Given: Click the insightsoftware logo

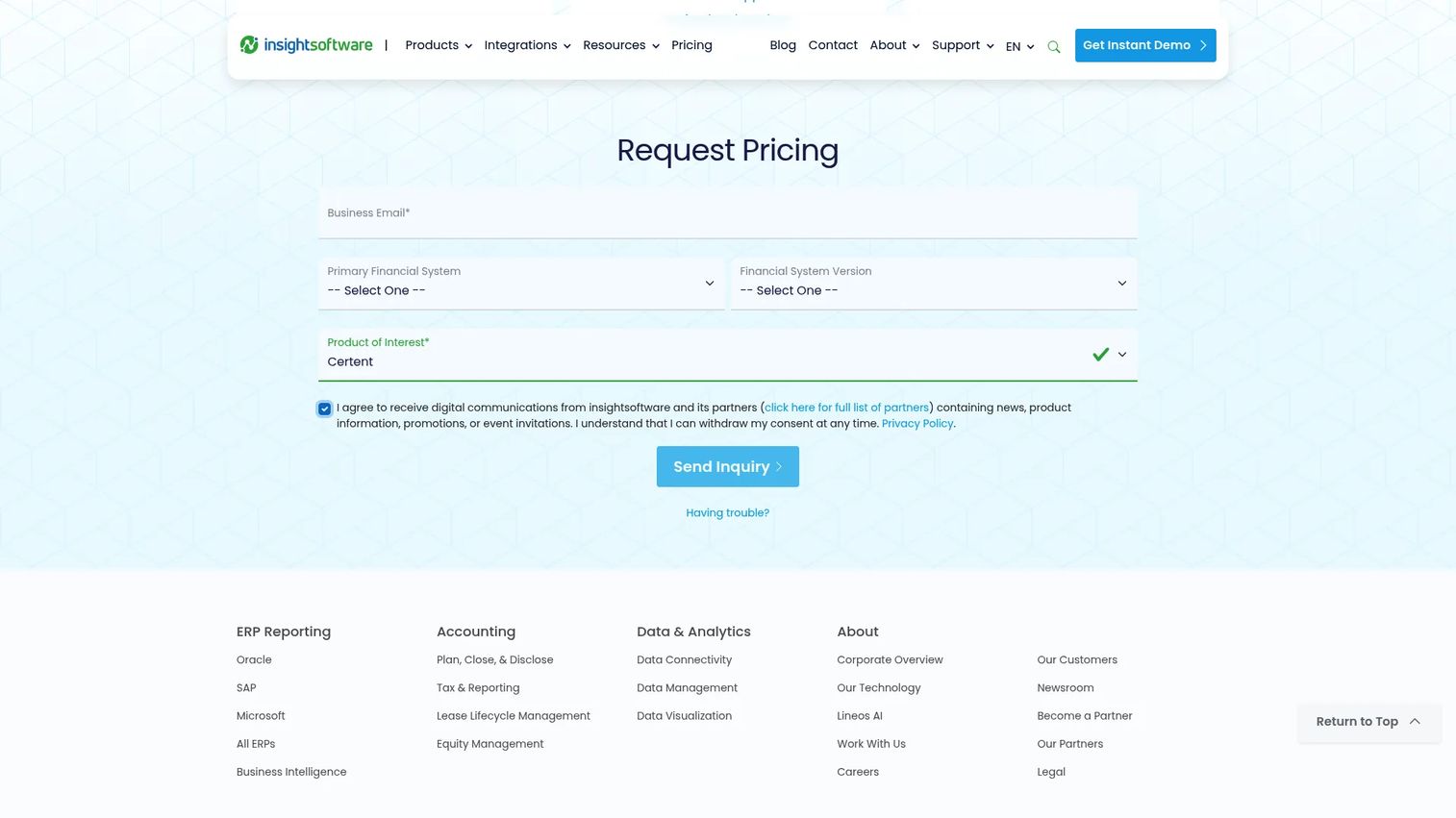Looking at the screenshot, I should (x=306, y=45).
